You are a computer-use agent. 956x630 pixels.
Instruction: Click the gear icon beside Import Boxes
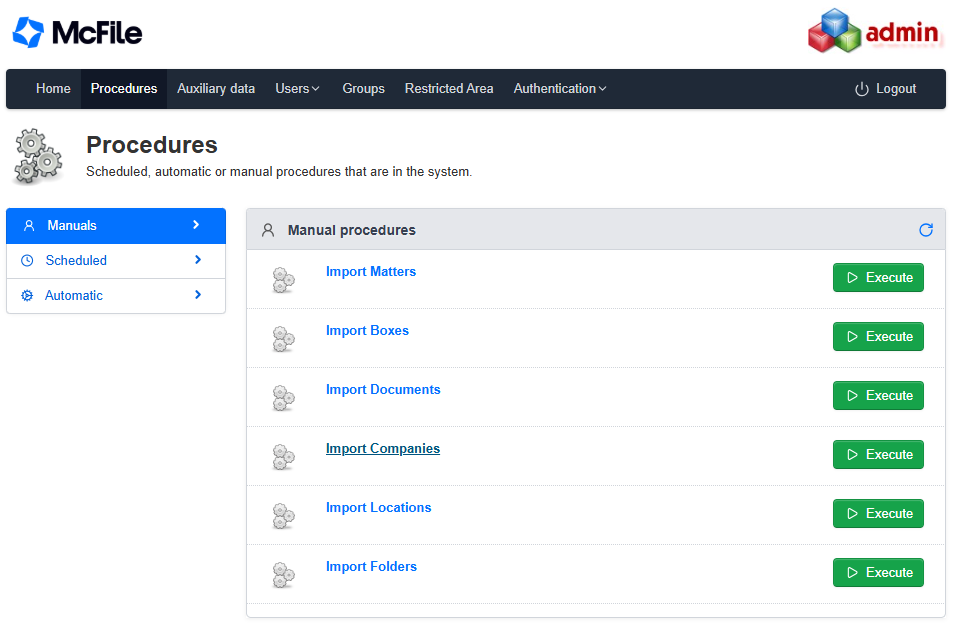(284, 339)
